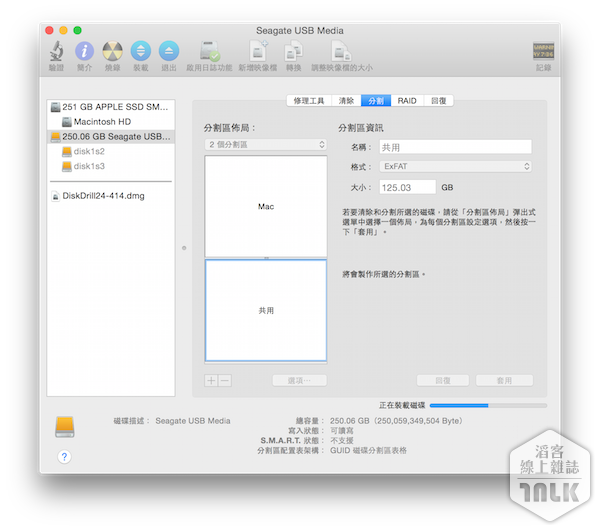This screenshot has height=530, width=600.
Task: Click the partition name field 共用
Action: [x=455, y=147]
